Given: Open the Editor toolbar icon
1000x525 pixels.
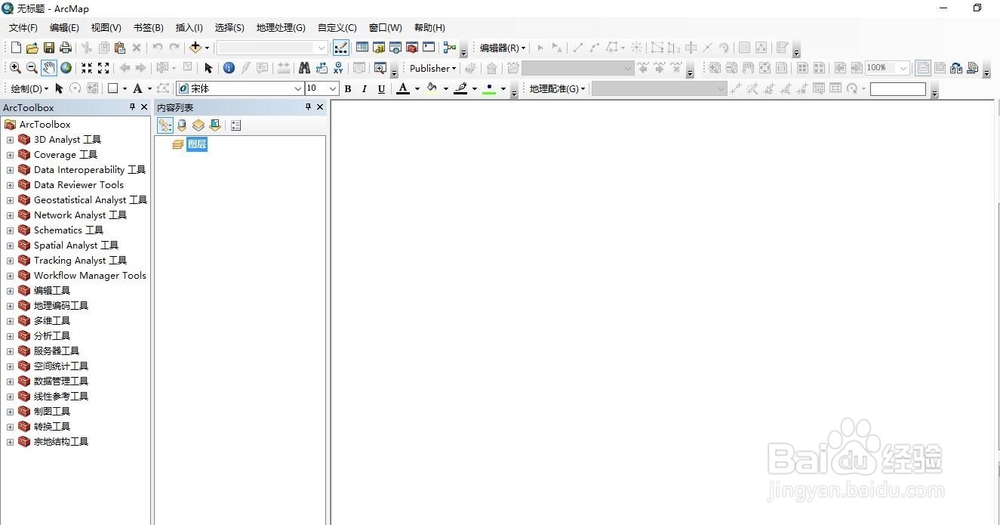Looking at the screenshot, I should pos(341,47).
